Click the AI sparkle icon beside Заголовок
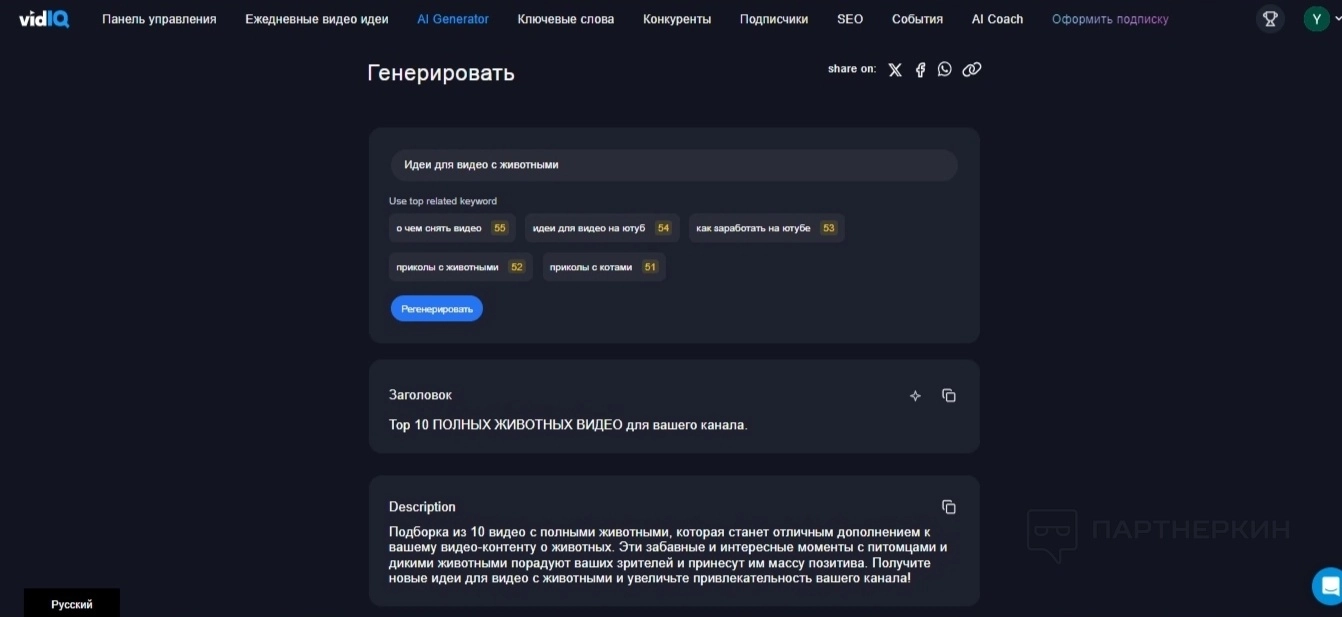Viewport: 1342px width, 617px height. [x=915, y=396]
